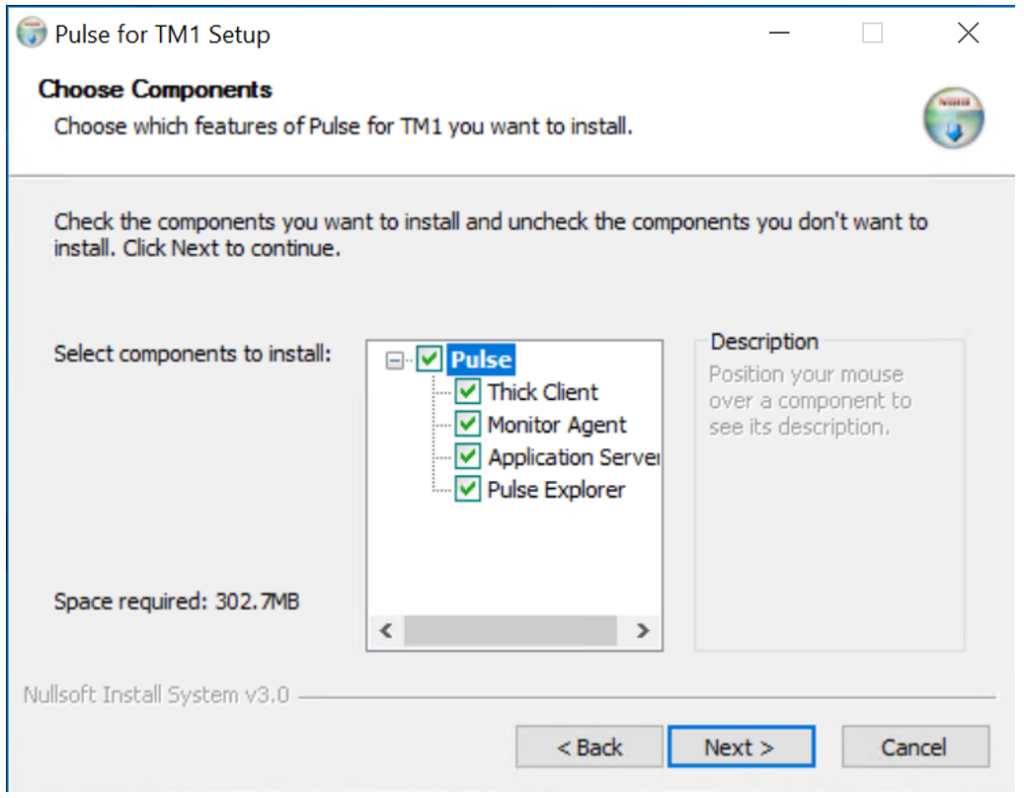
Task: Select the Monitor Agent component label
Action: click(x=557, y=424)
